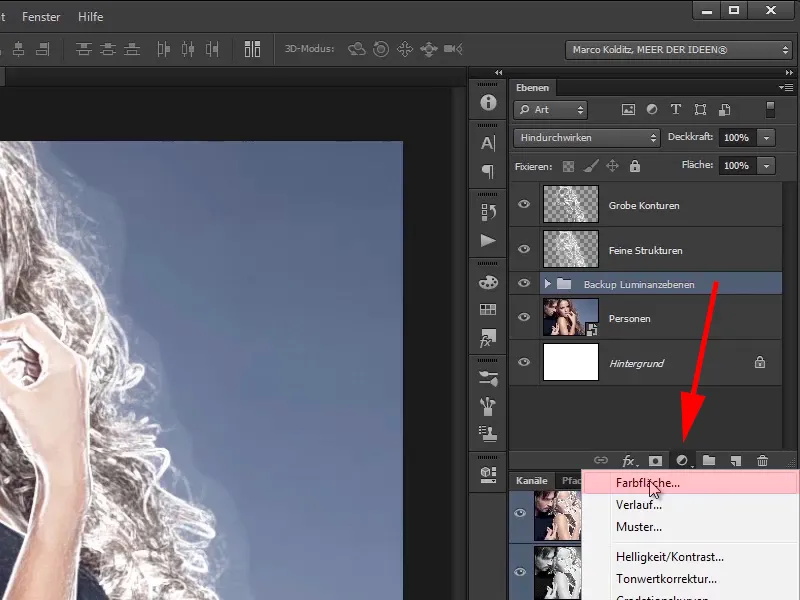Toggle layer filtering switch
This screenshot has width=800, height=600.
click(770, 109)
